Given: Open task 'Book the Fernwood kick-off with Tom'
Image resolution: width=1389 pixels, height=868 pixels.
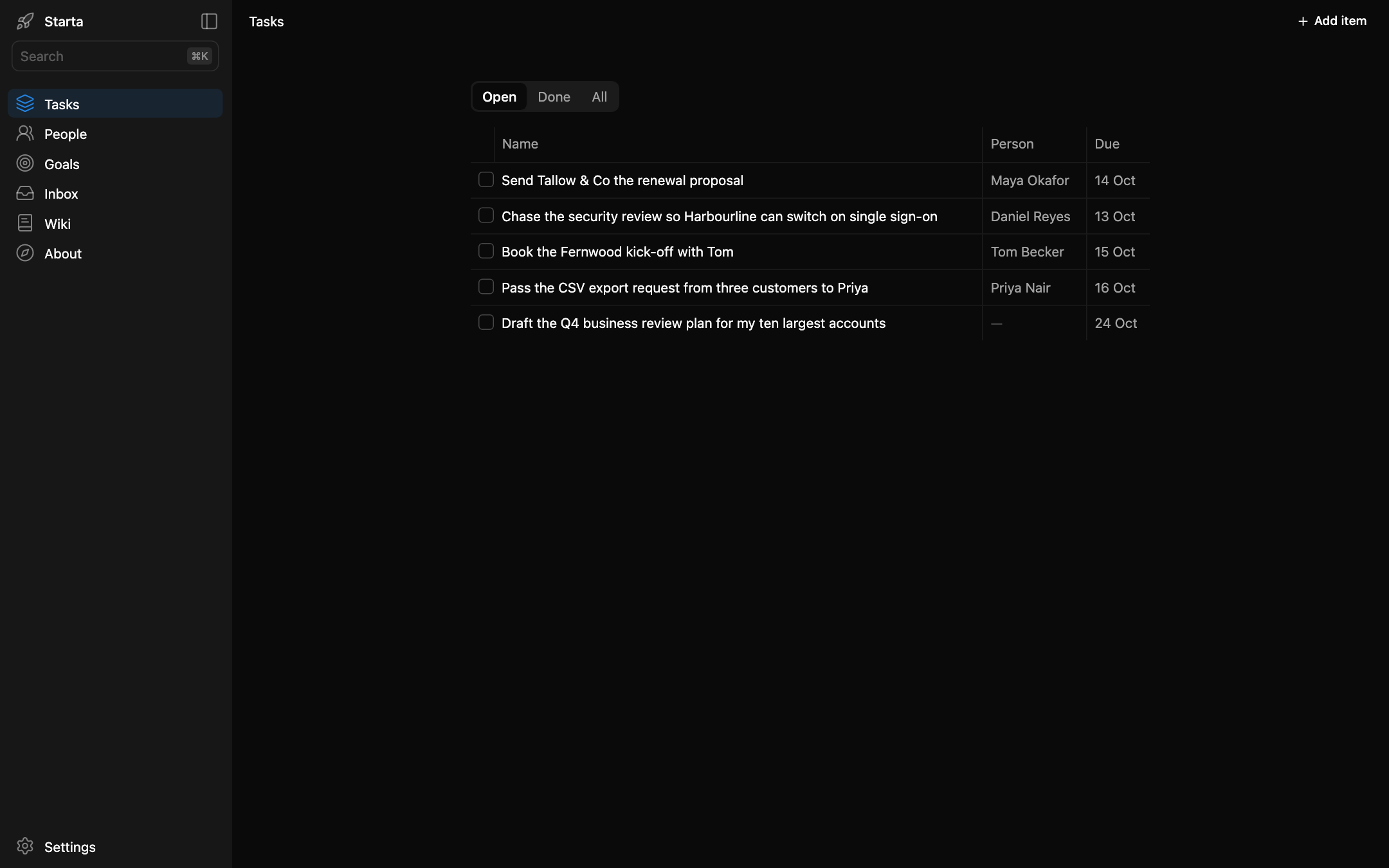Looking at the screenshot, I should click(x=617, y=252).
